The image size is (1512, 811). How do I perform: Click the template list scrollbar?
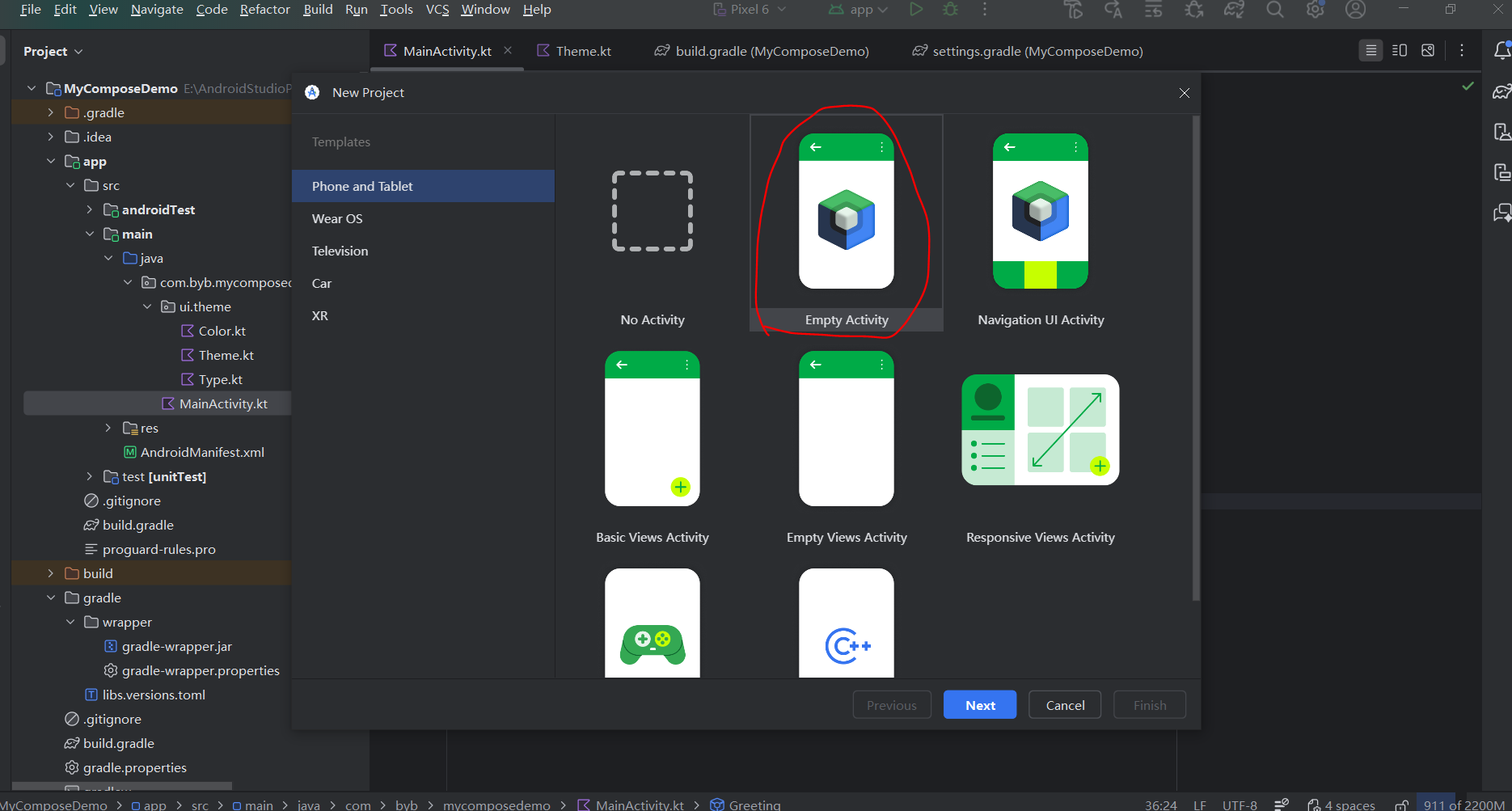[x=1196, y=358]
